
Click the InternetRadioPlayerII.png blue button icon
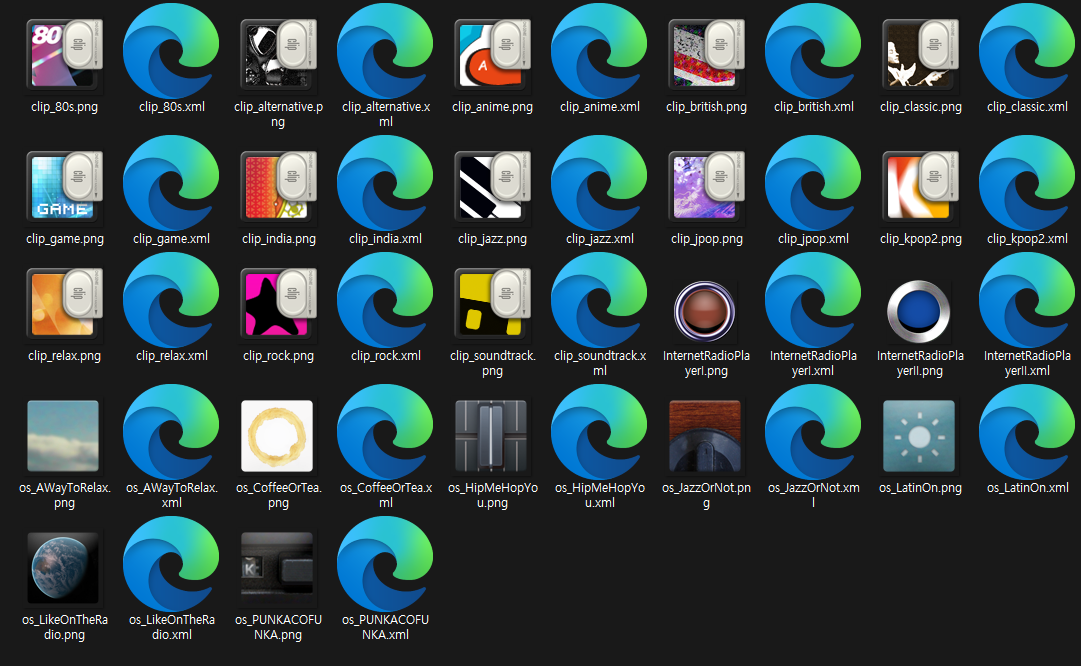point(918,311)
